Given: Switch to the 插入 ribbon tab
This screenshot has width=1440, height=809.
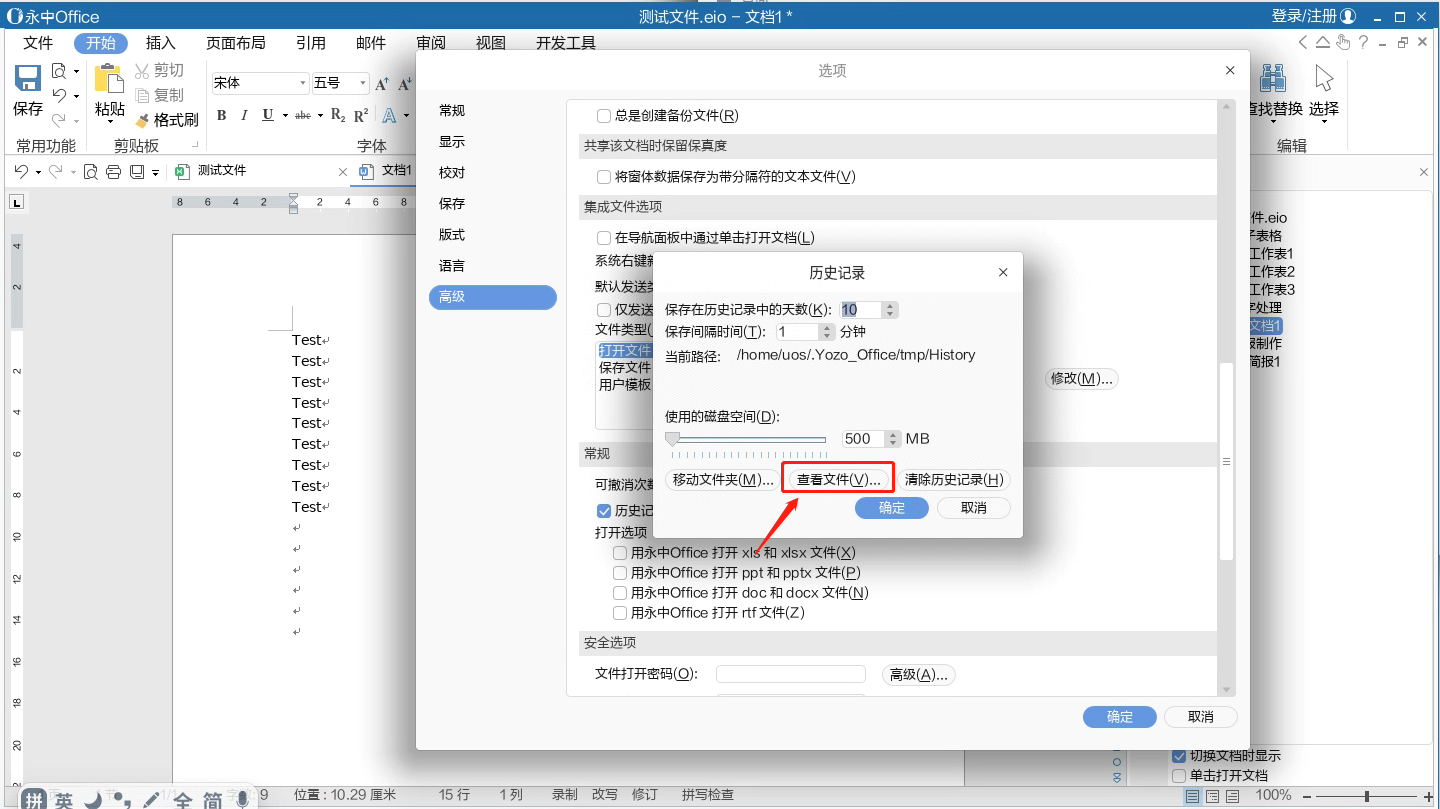Looking at the screenshot, I should (160, 43).
